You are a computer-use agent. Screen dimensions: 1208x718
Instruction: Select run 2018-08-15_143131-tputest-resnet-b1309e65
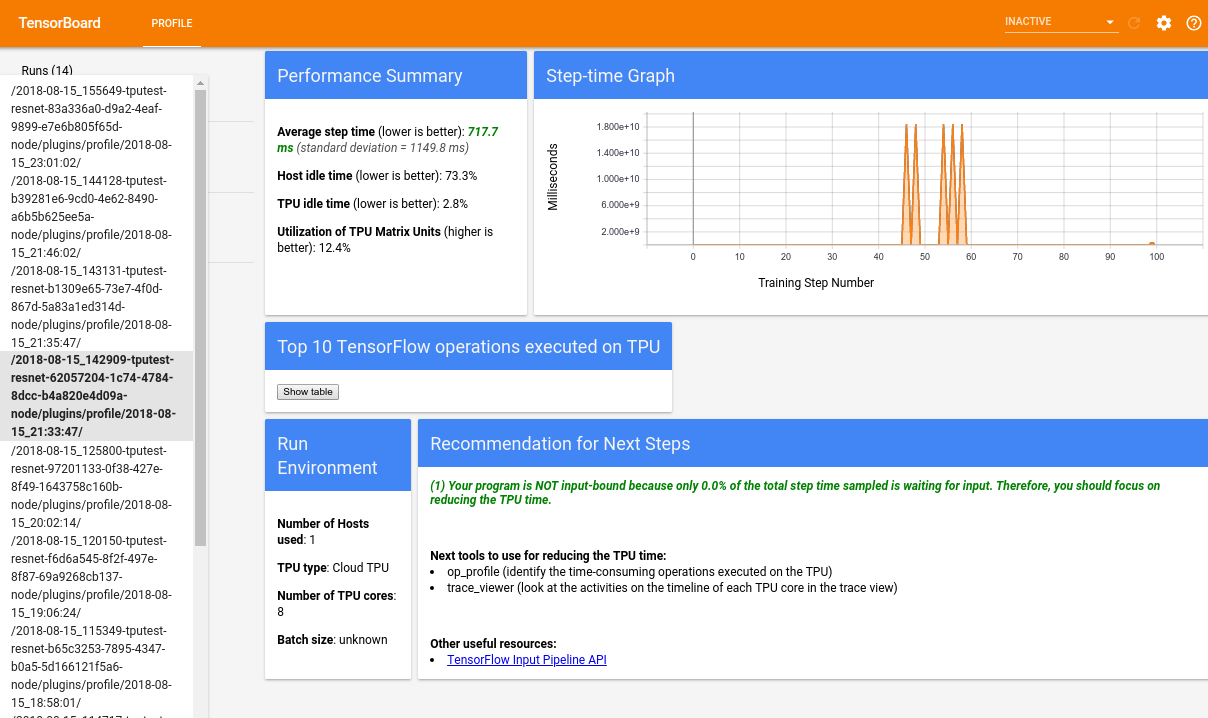(97, 306)
